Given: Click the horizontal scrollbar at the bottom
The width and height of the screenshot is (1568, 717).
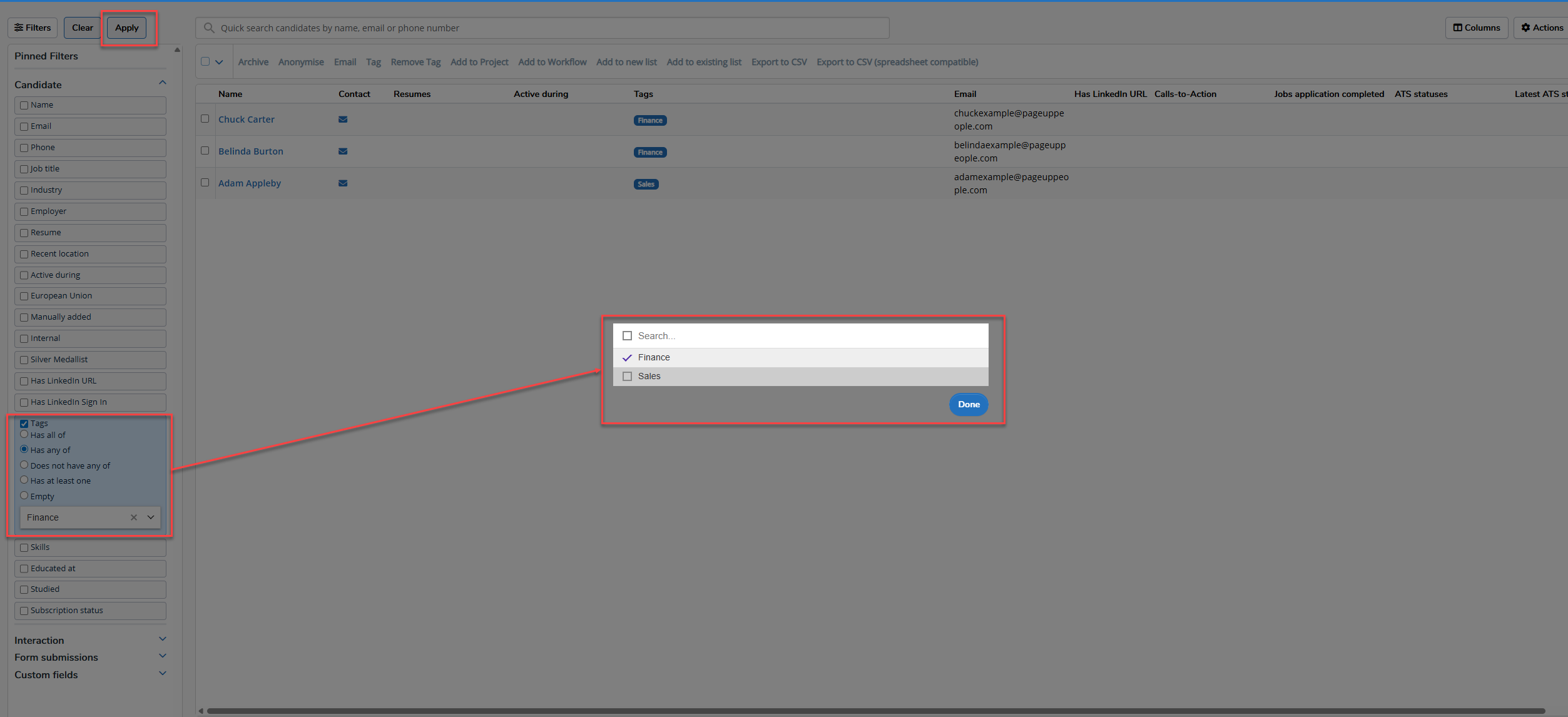Looking at the screenshot, I should [x=875, y=711].
